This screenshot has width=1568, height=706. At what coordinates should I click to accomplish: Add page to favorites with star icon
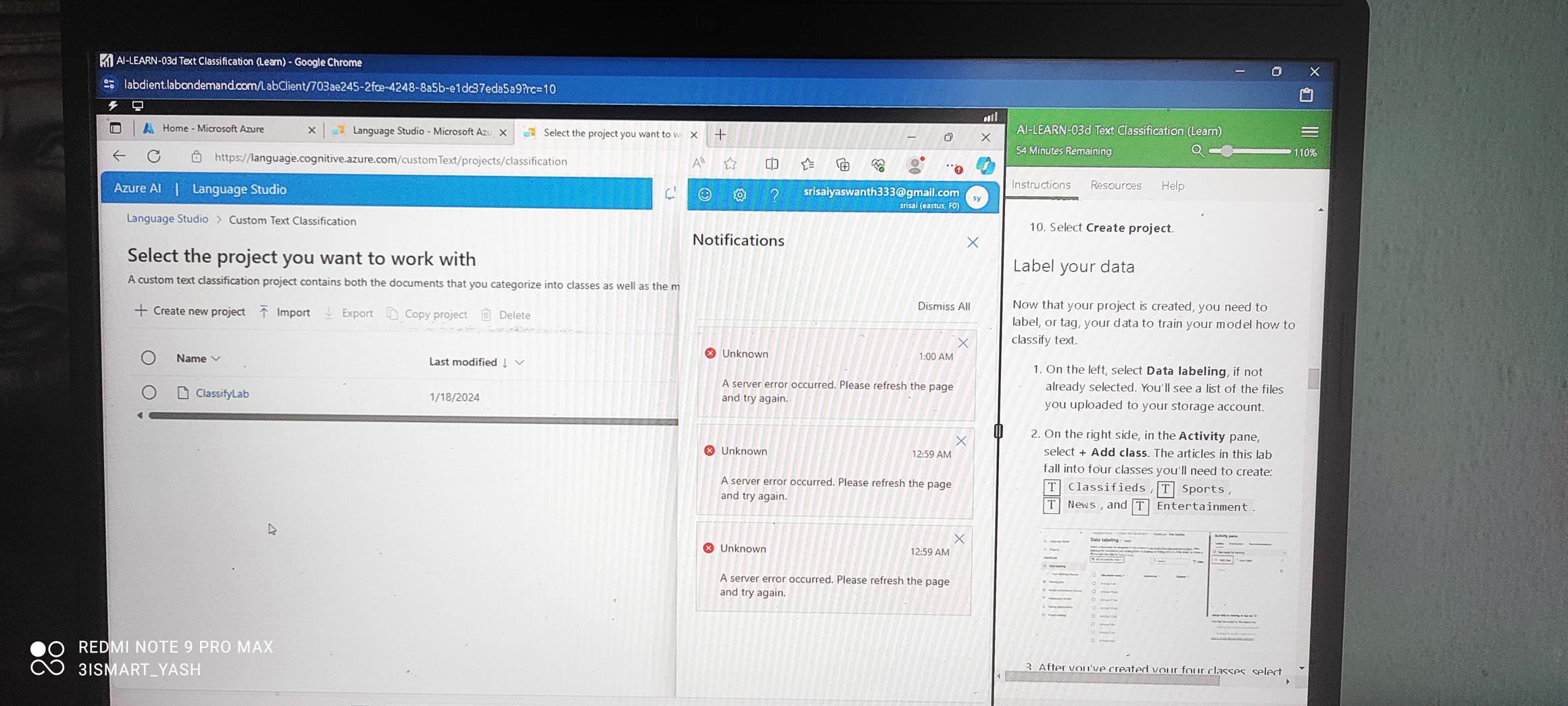point(731,164)
